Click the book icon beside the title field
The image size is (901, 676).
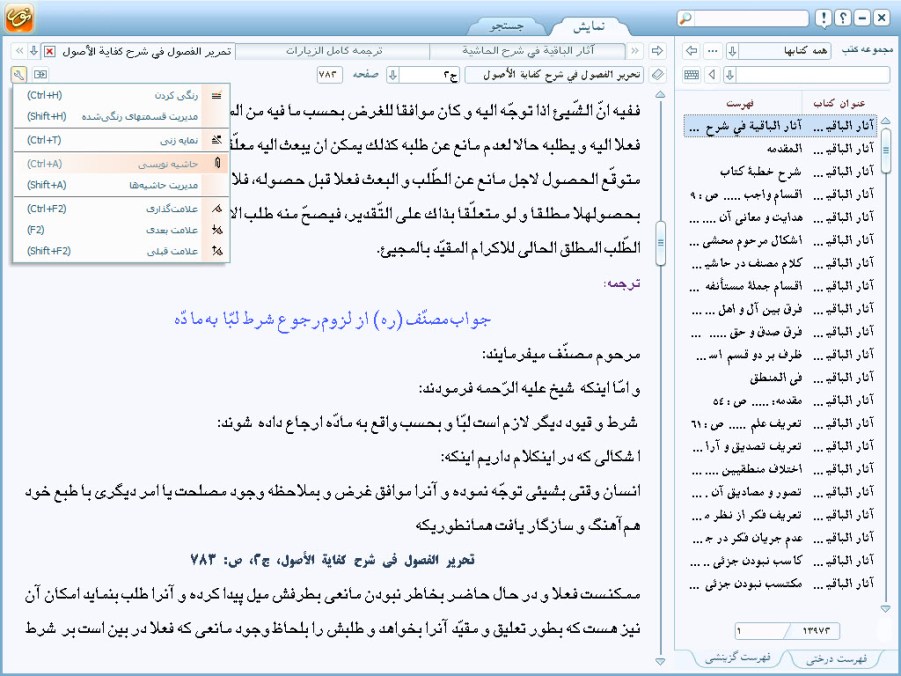pyautogui.click(x=658, y=75)
